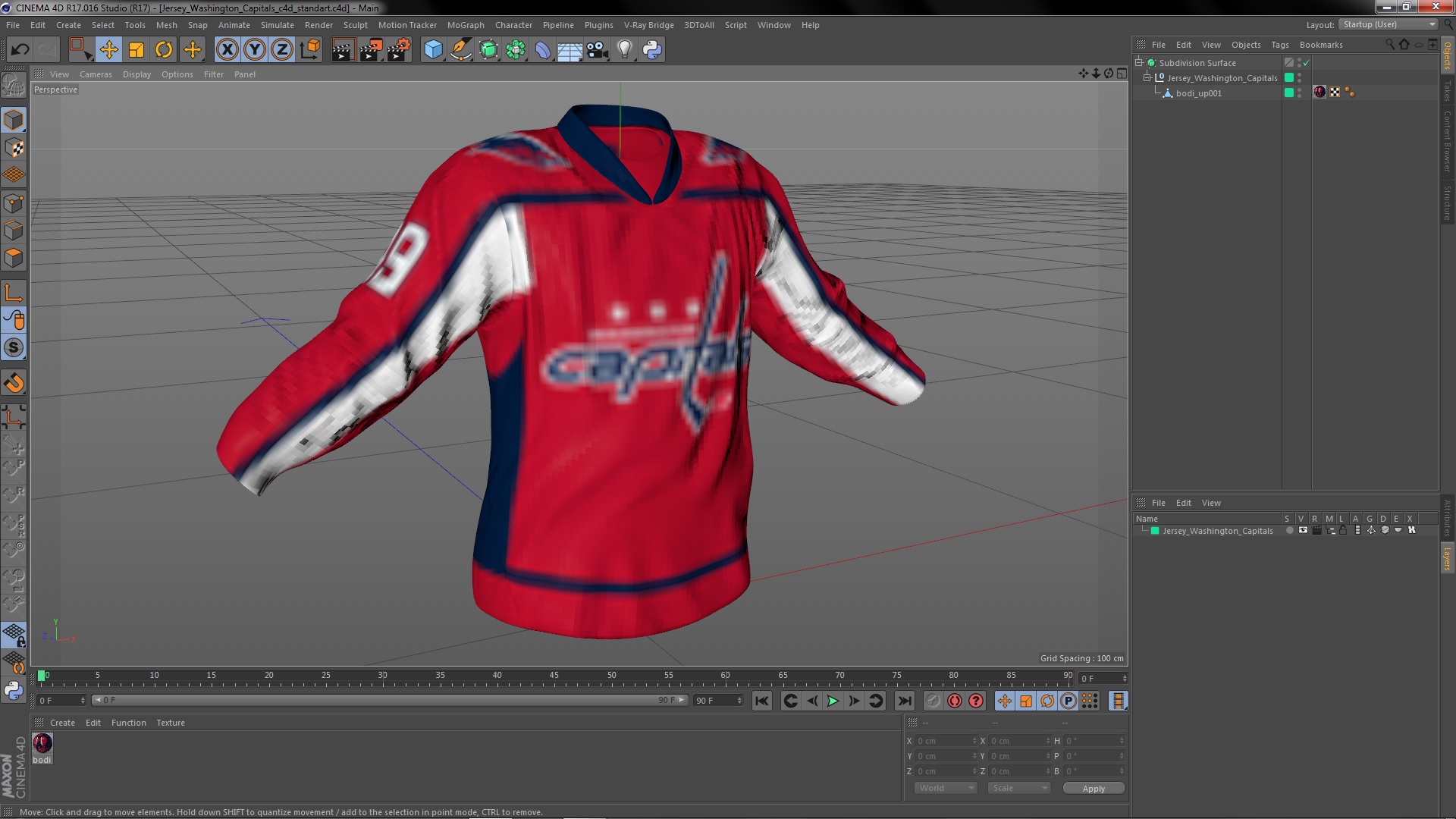Viewport: 1456px width, 819px height.
Task: Click the Python script icon in toolbar
Action: (652, 50)
